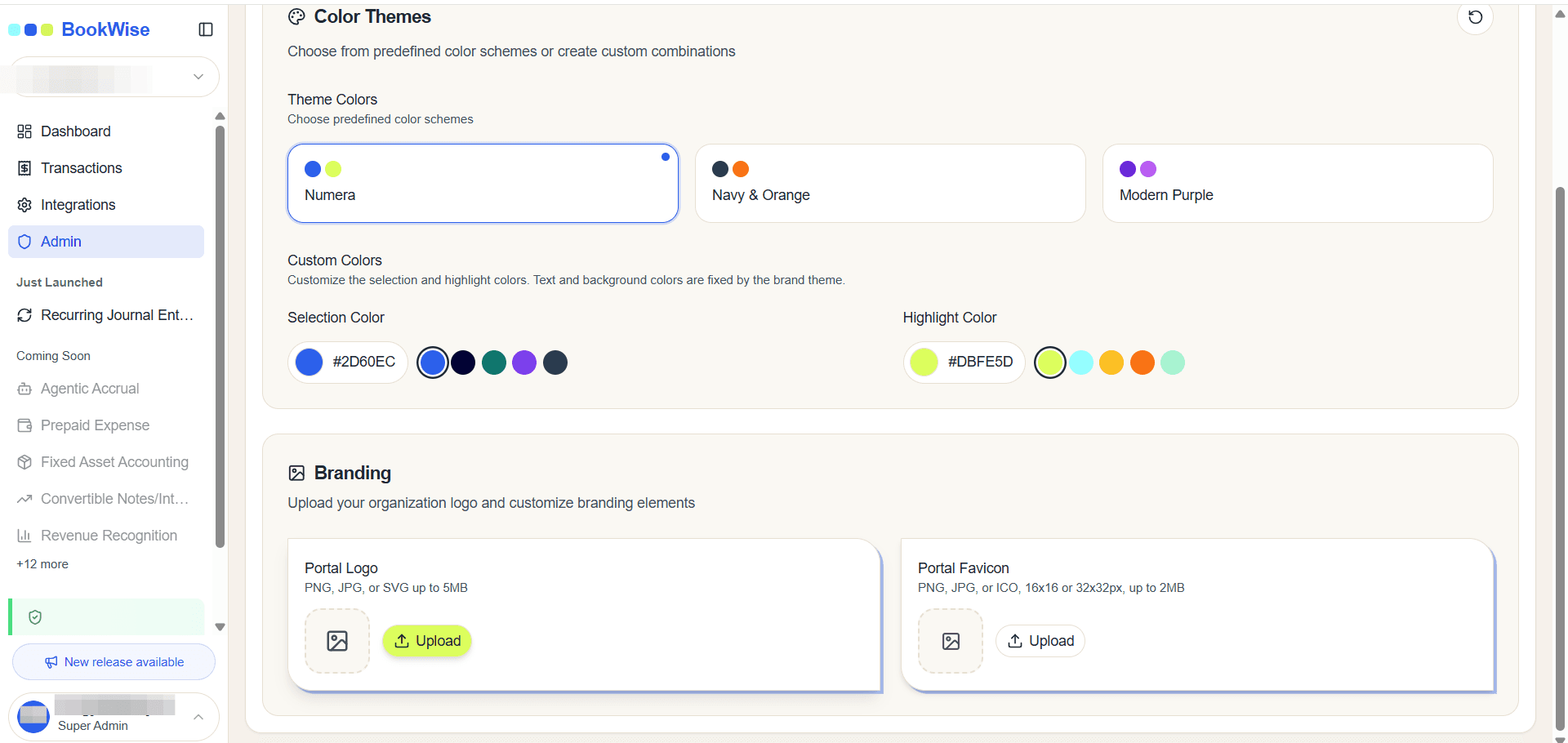This screenshot has width=1568, height=743.
Task: Click Convertible Notes sidebar item
Action: click(x=106, y=499)
